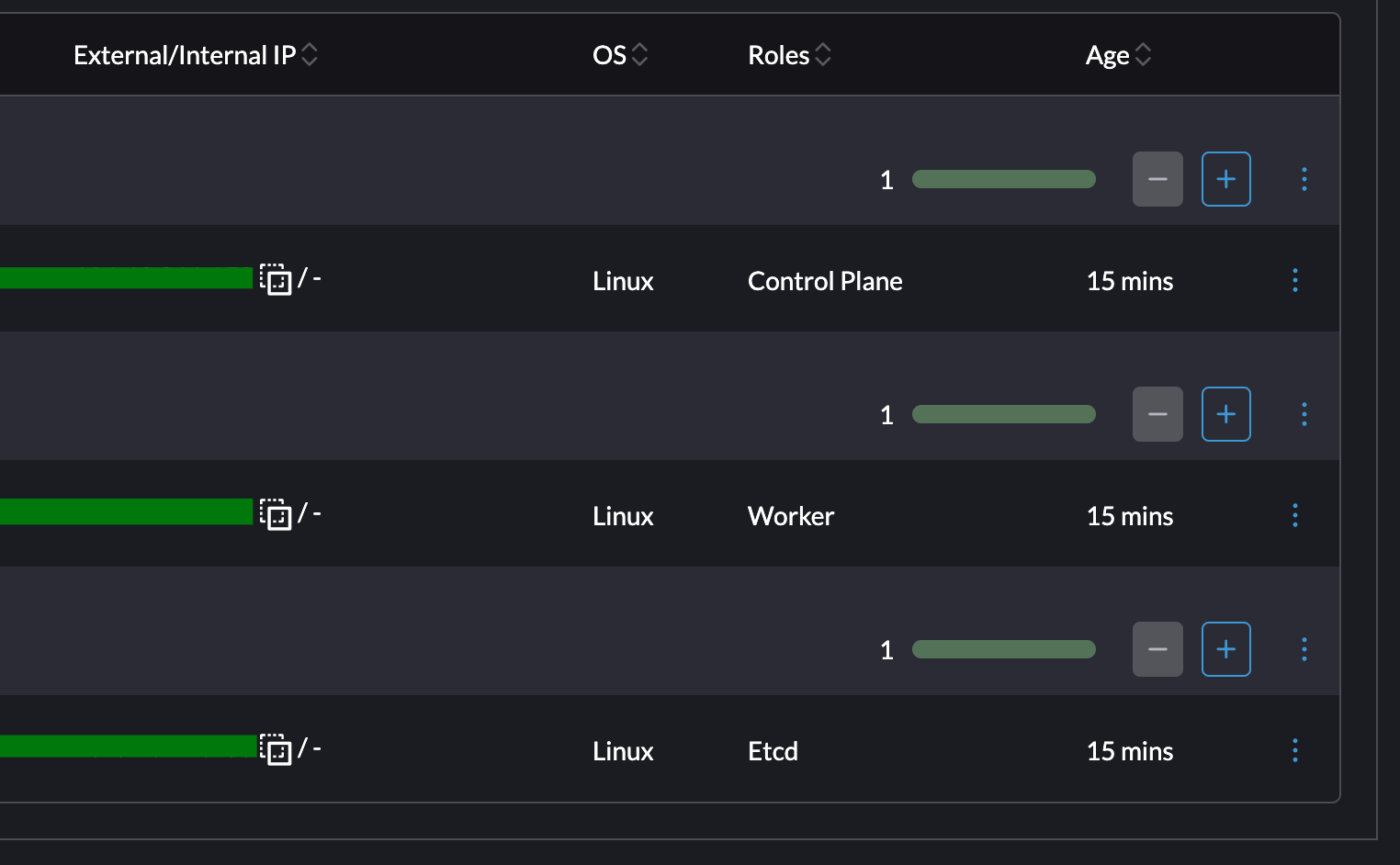Open the Control Plane row's three-dot menu
This screenshot has height=865, width=1400.
[1294, 281]
